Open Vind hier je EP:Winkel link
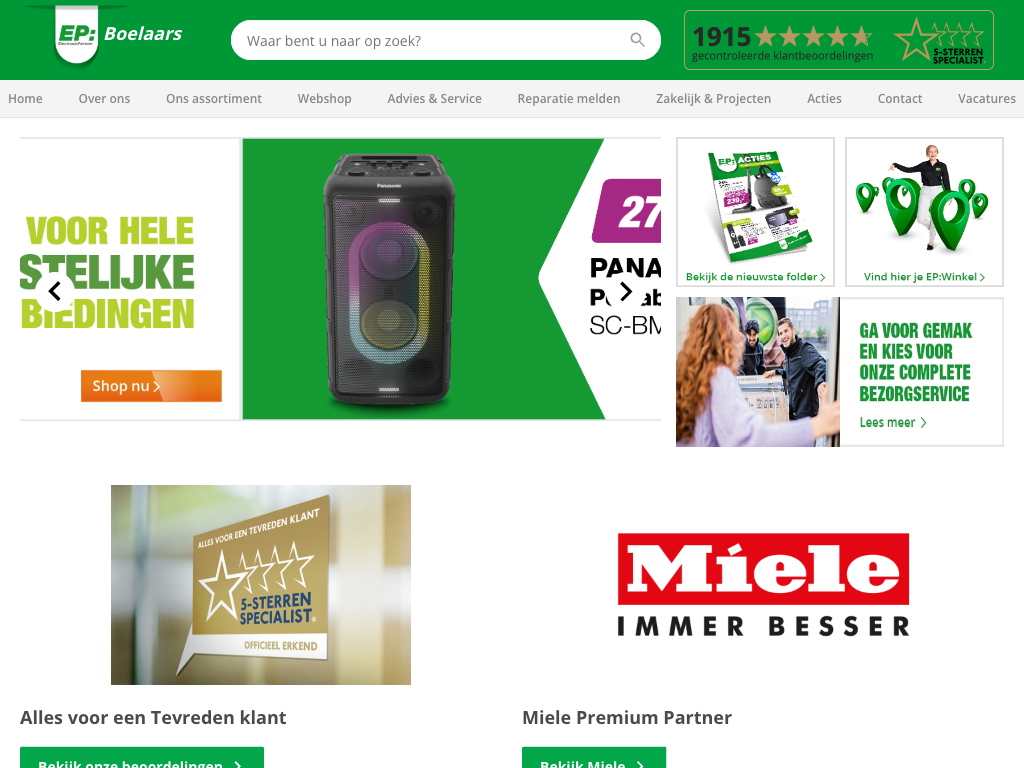Viewport: 1024px width, 768px height. point(924,277)
